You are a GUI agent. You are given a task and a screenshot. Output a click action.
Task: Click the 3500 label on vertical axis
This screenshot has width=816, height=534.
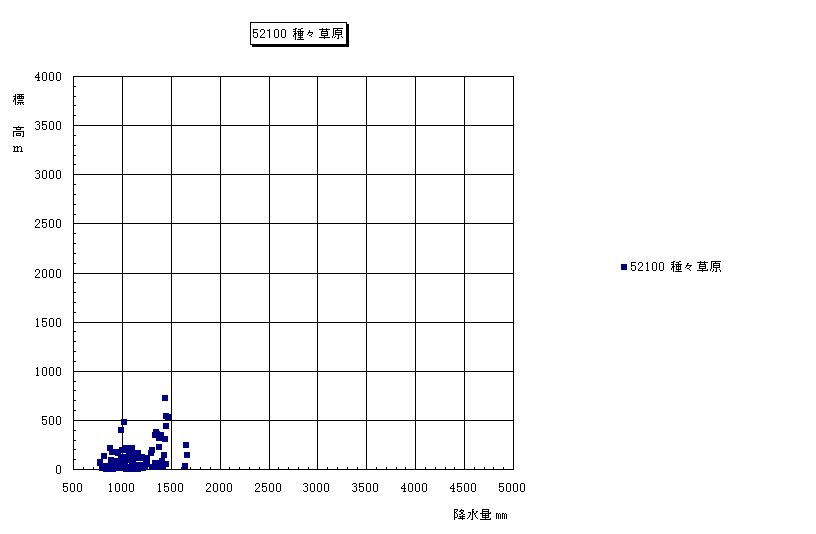tap(48, 126)
